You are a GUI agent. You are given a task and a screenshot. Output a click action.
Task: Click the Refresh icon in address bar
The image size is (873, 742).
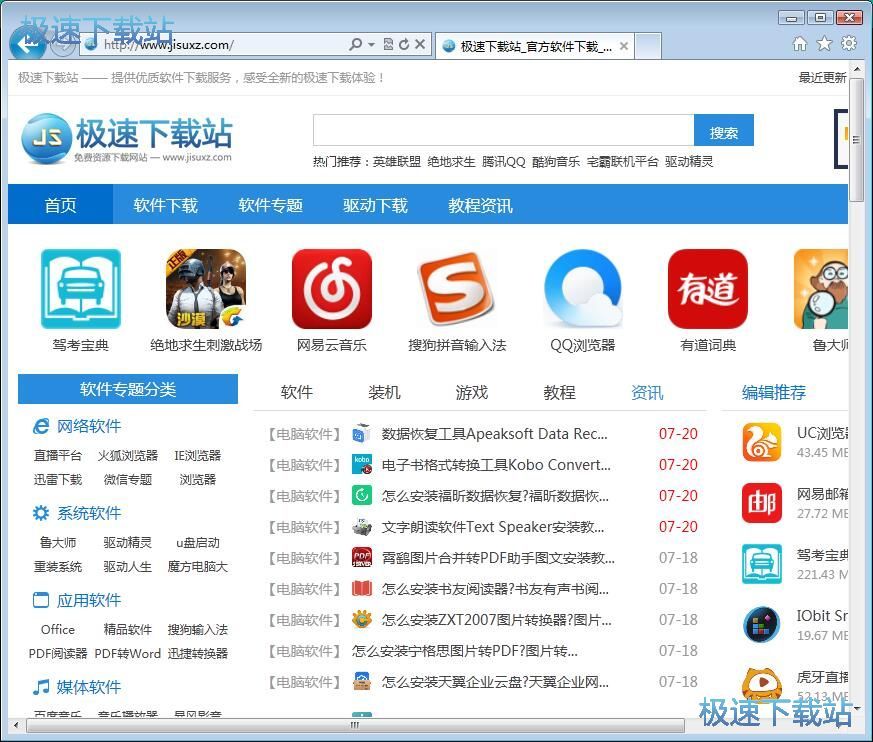coord(404,44)
